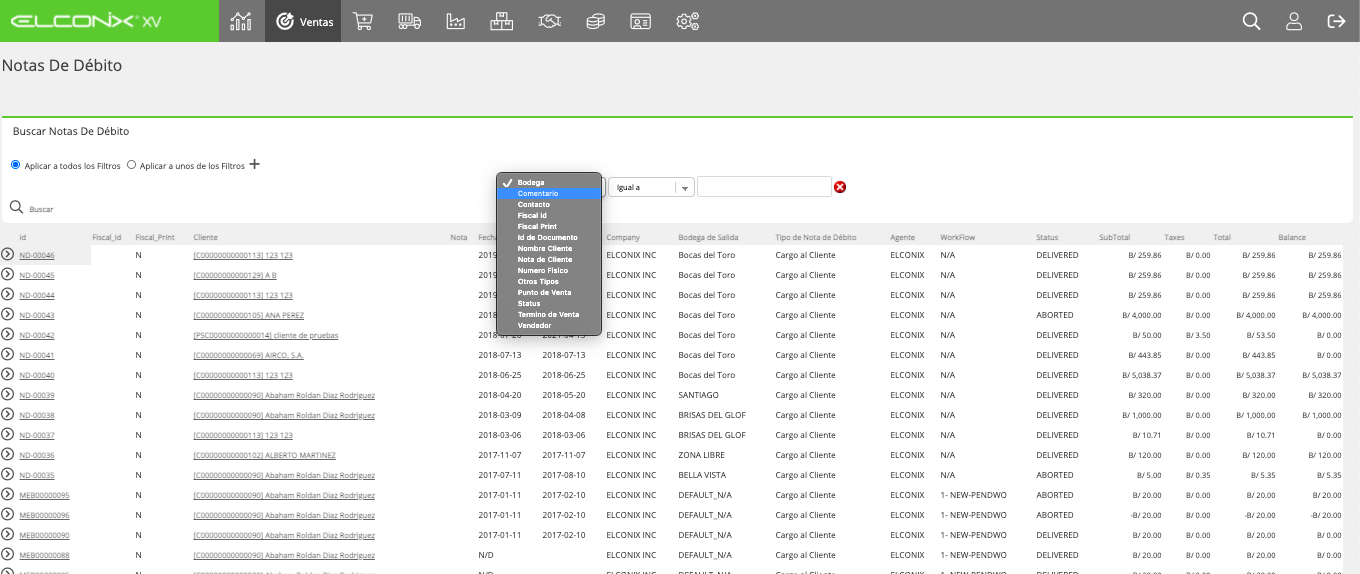
Task: Choose Nombre Cliente in the filter list
Action: coord(549,248)
